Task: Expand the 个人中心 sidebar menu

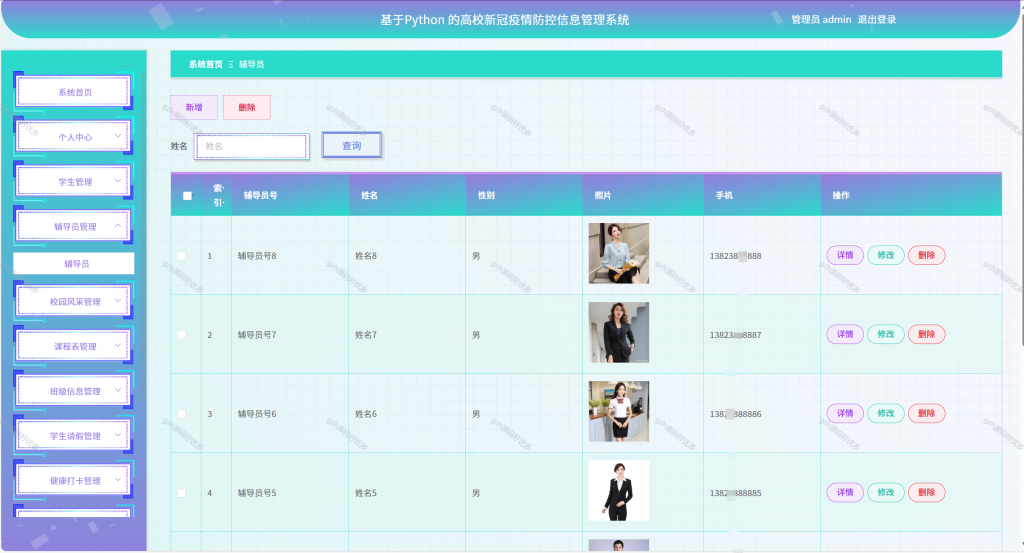Action: pyautogui.click(x=73, y=136)
